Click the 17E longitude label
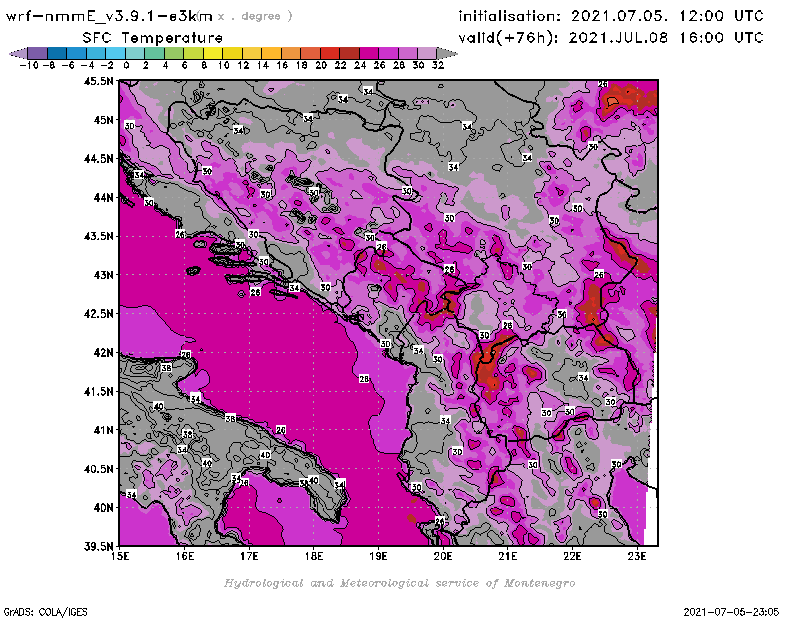This screenshot has width=800, height=618. point(249,556)
